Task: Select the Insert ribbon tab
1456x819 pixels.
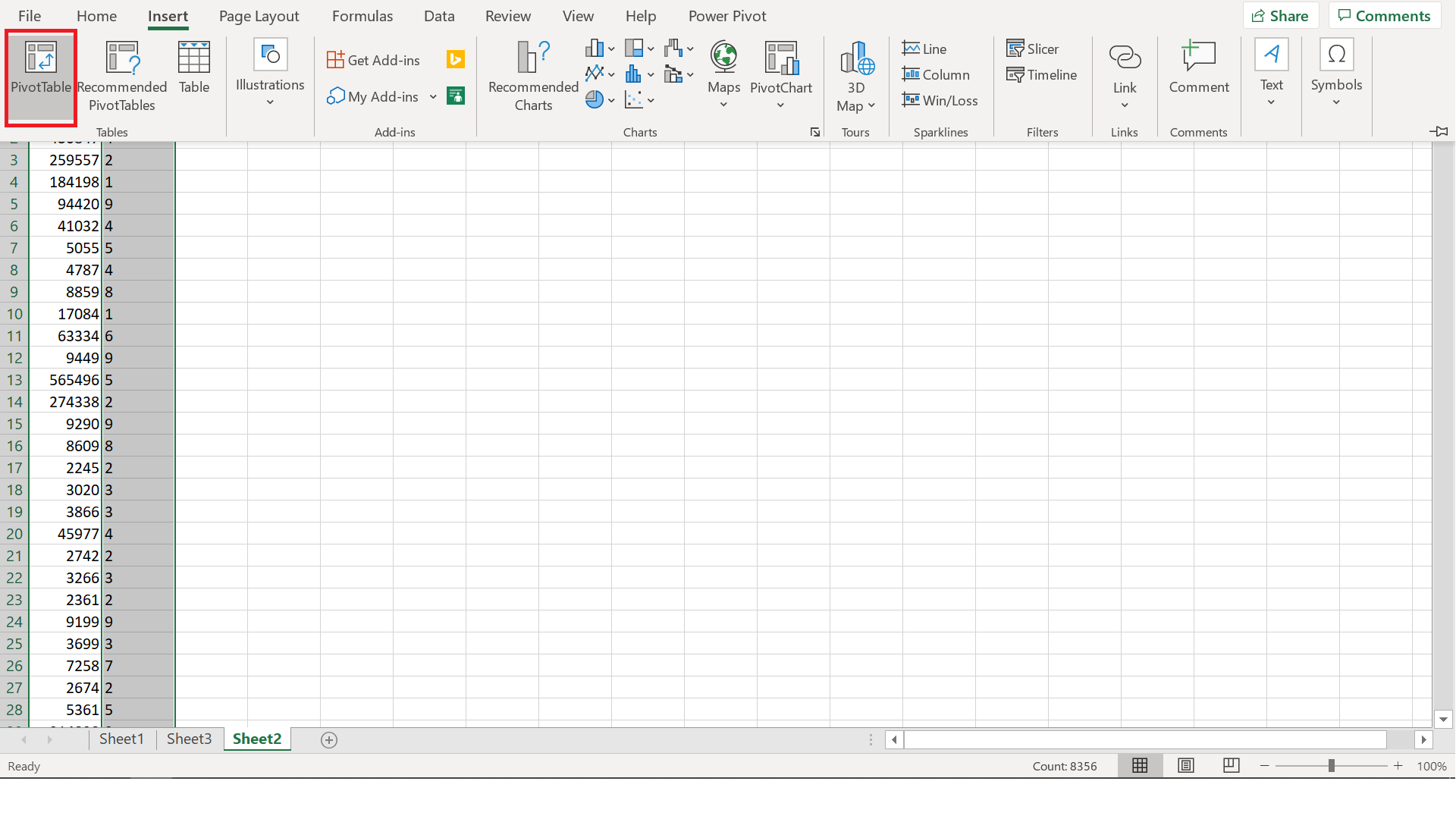Action: coord(166,16)
